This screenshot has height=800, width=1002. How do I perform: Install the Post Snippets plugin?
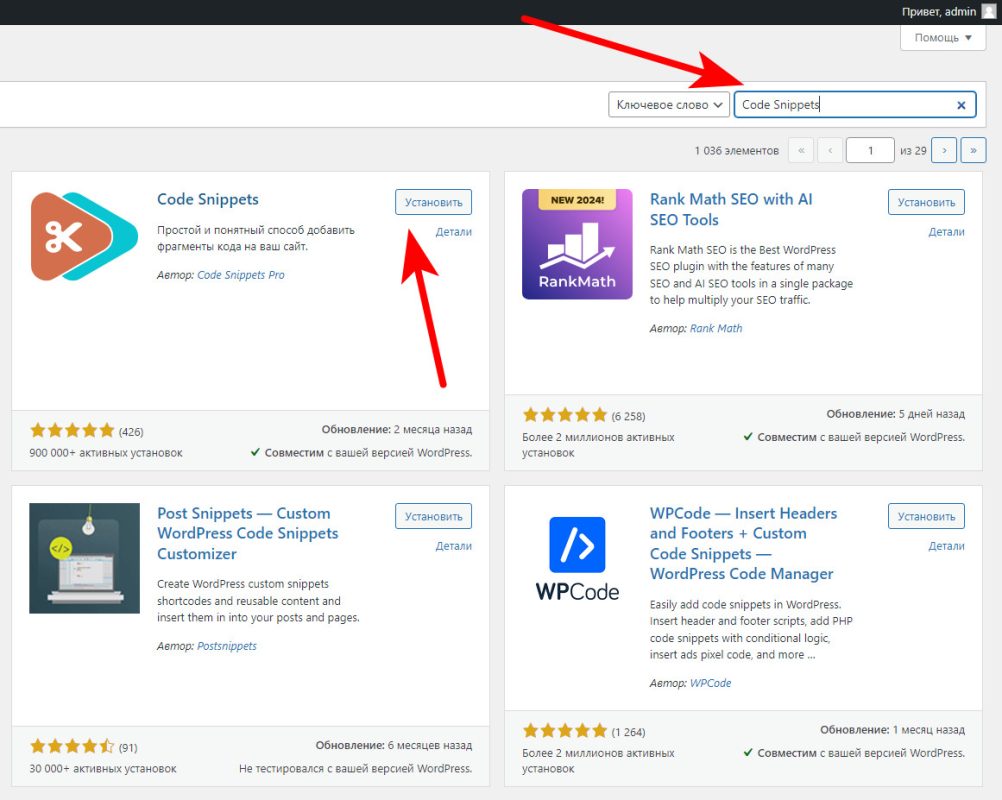(433, 516)
